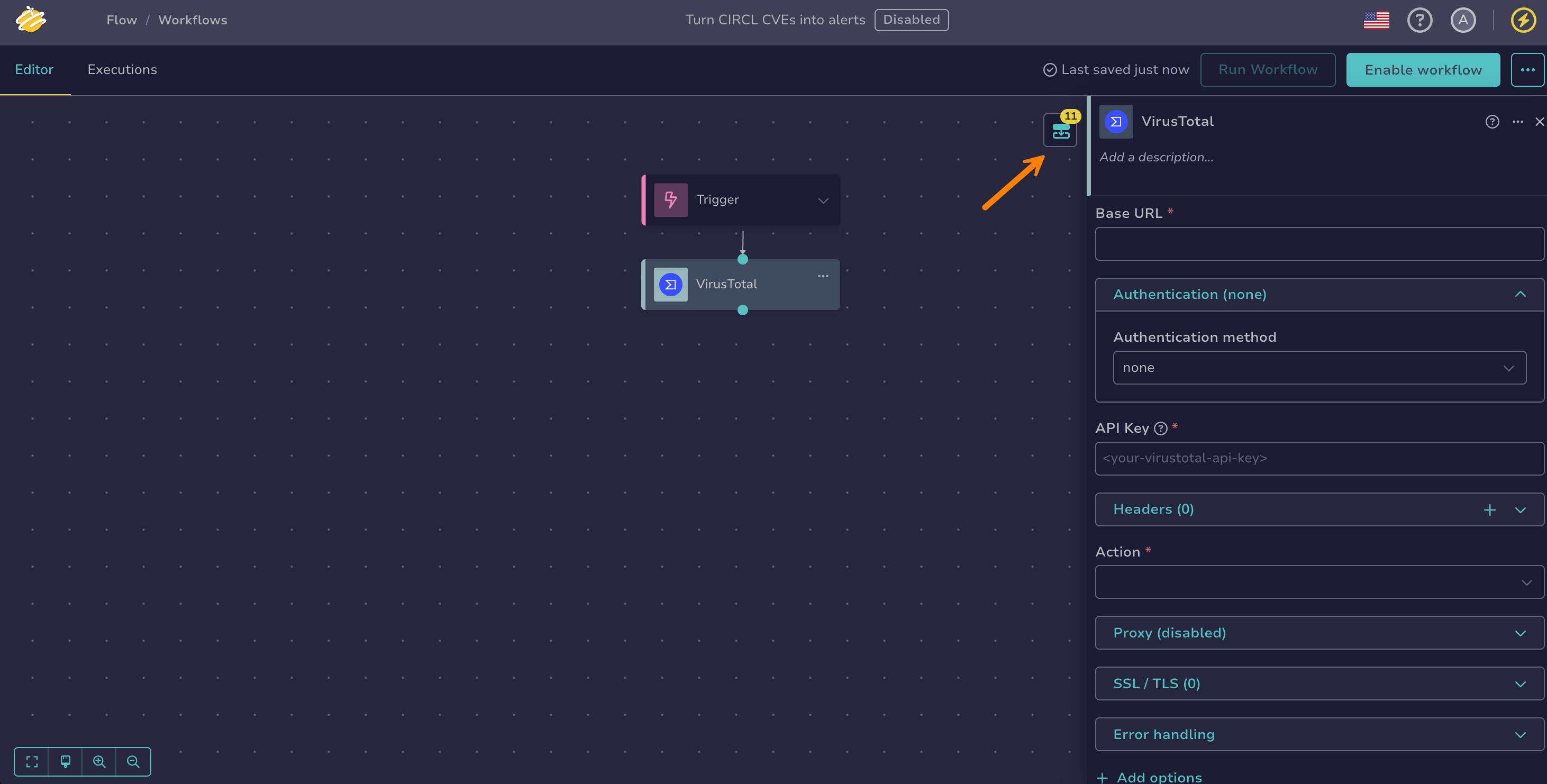Close the VirusTotal settings panel
This screenshot has height=784, width=1547.
pos(1539,122)
